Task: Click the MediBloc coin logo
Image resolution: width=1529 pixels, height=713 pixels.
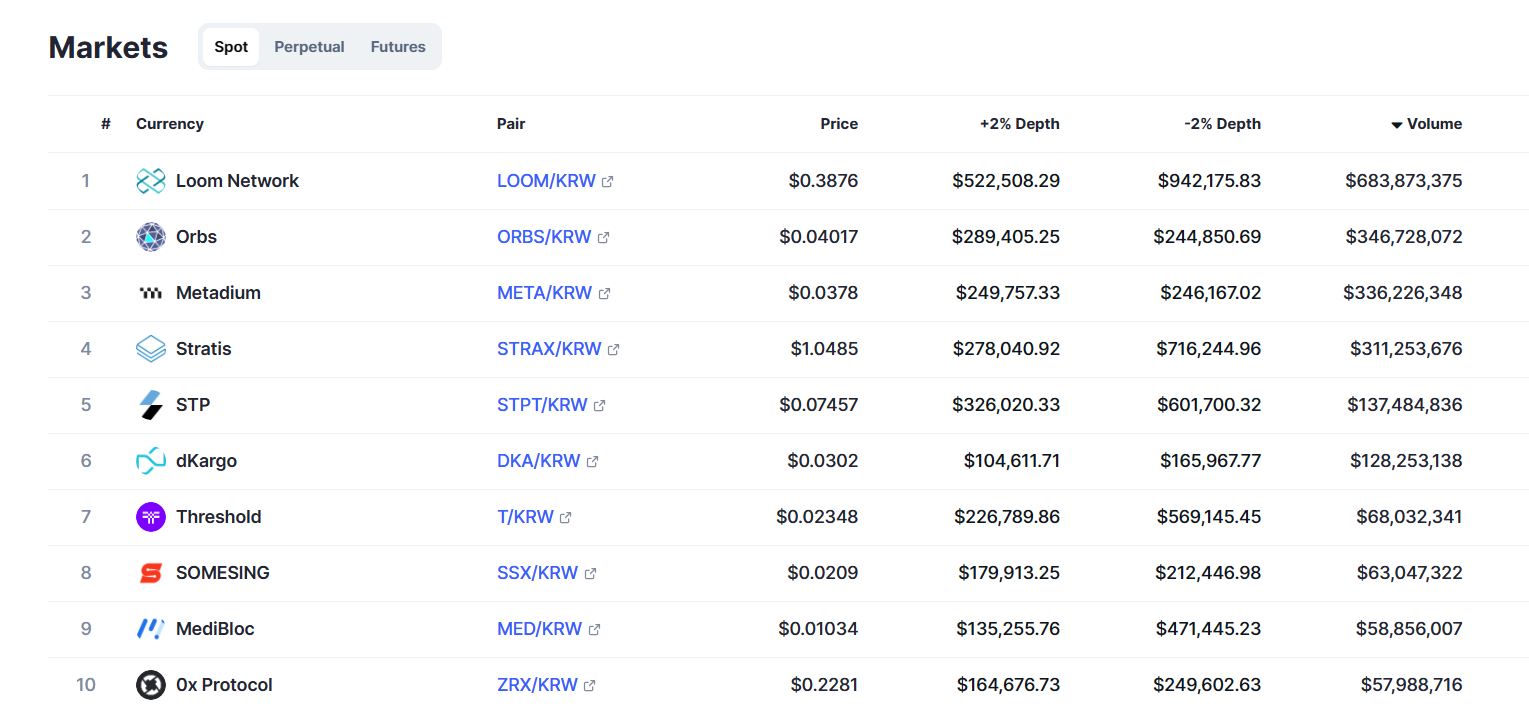Action: [x=151, y=629]
